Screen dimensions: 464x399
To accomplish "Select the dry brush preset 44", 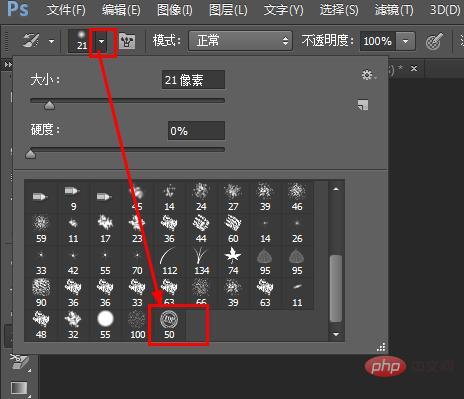I will (201, 229).
